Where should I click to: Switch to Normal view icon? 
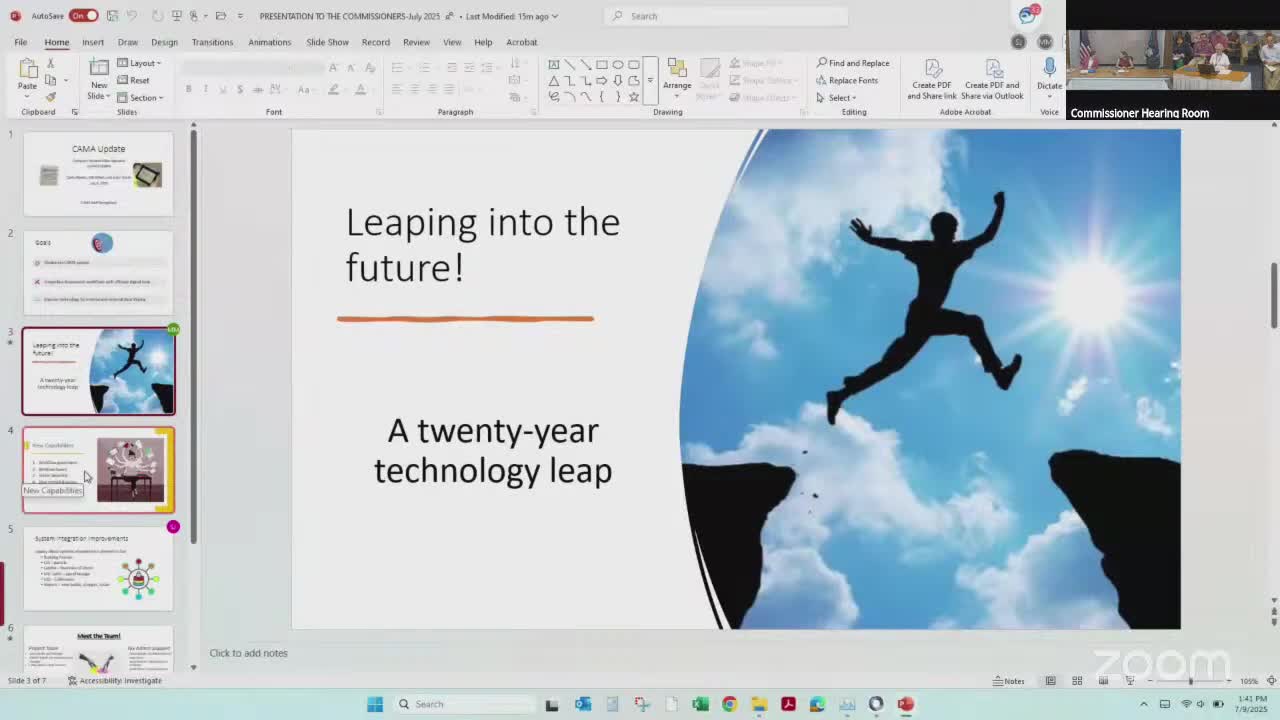1050,681
